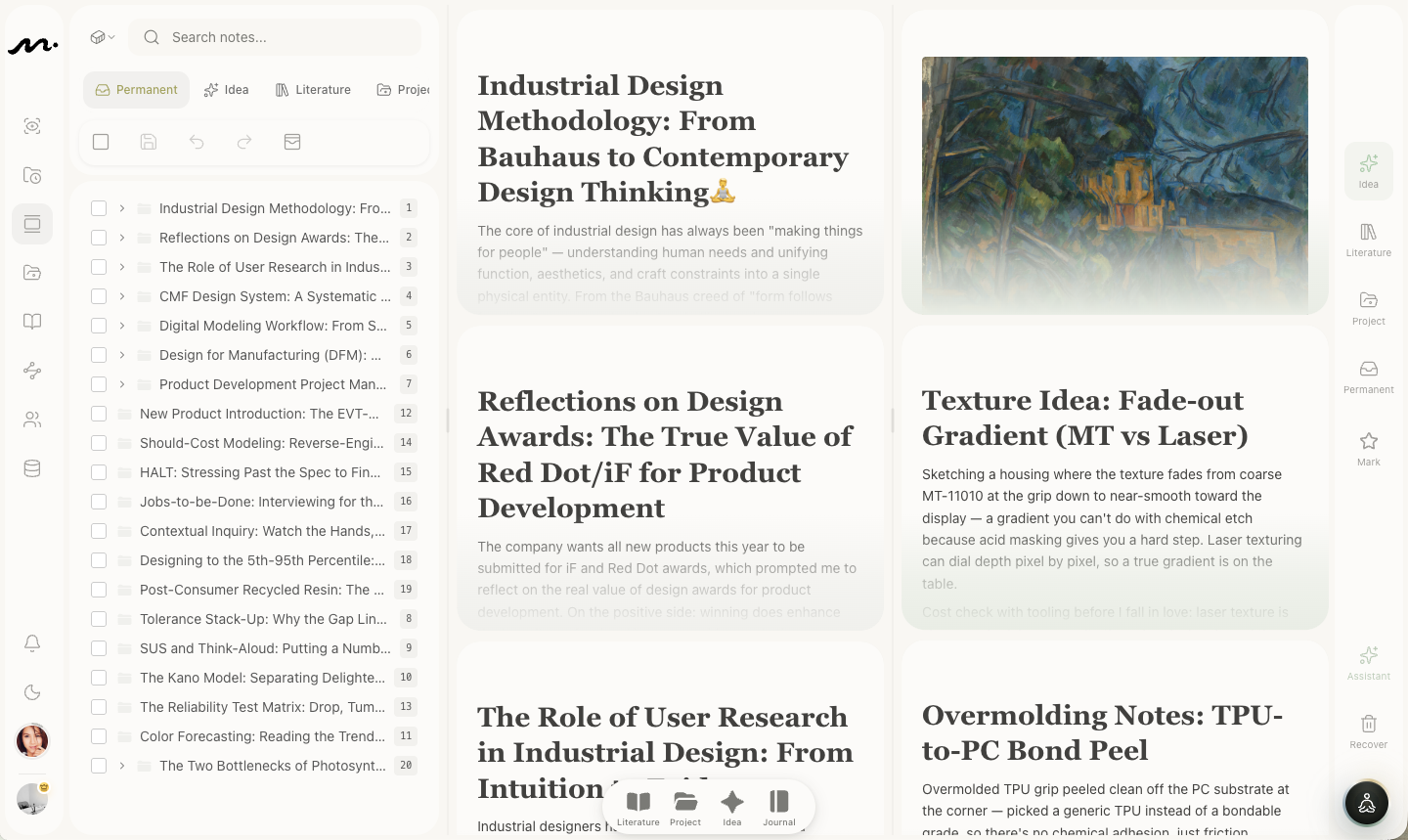Image resolution: width=1408 pixels, height=840 pixels.
Task: Switch to the Permanent tab
Action: (136, 90)
